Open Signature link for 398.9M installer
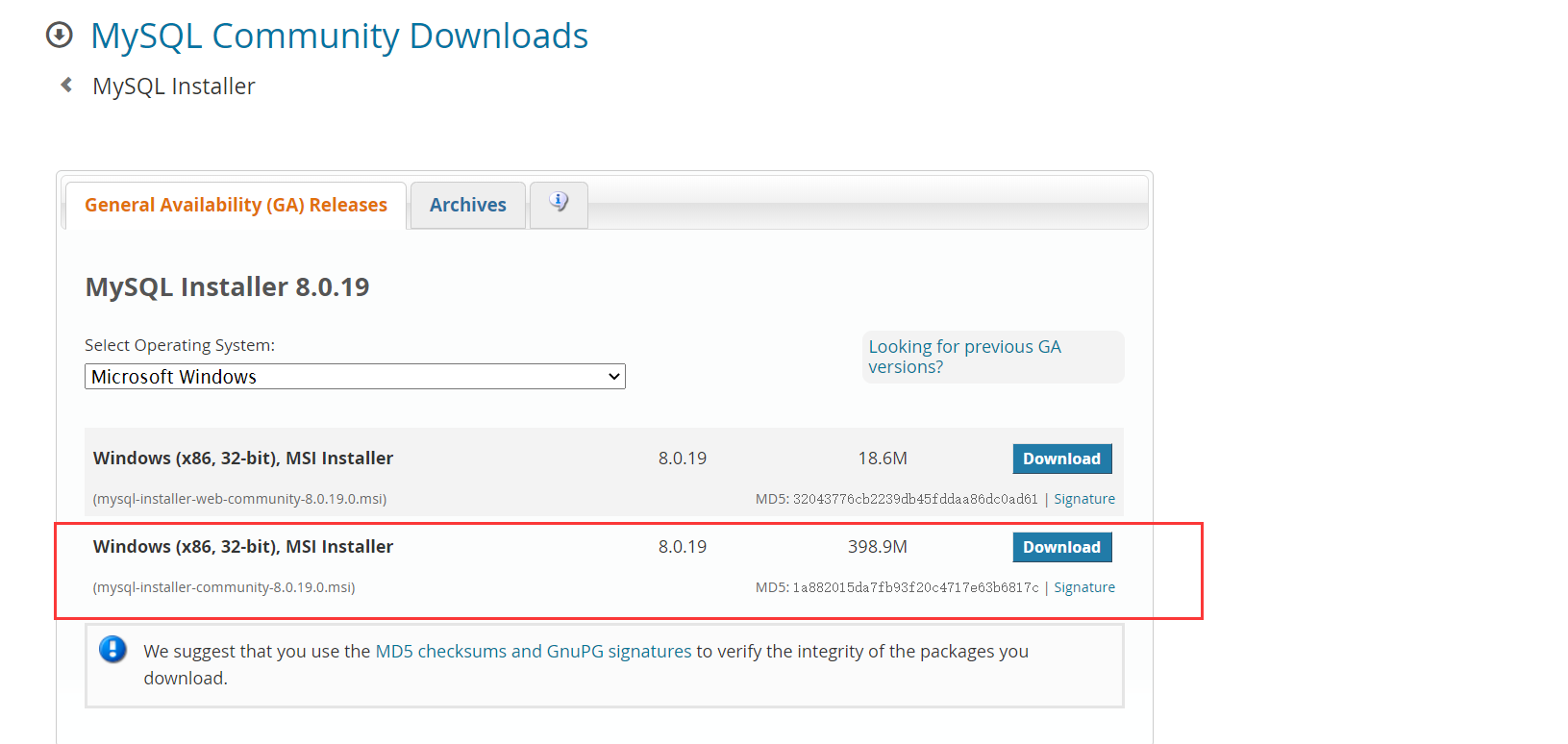Image resolution: width=1568 pixels, height=744 pixels. click(1084, 587)
